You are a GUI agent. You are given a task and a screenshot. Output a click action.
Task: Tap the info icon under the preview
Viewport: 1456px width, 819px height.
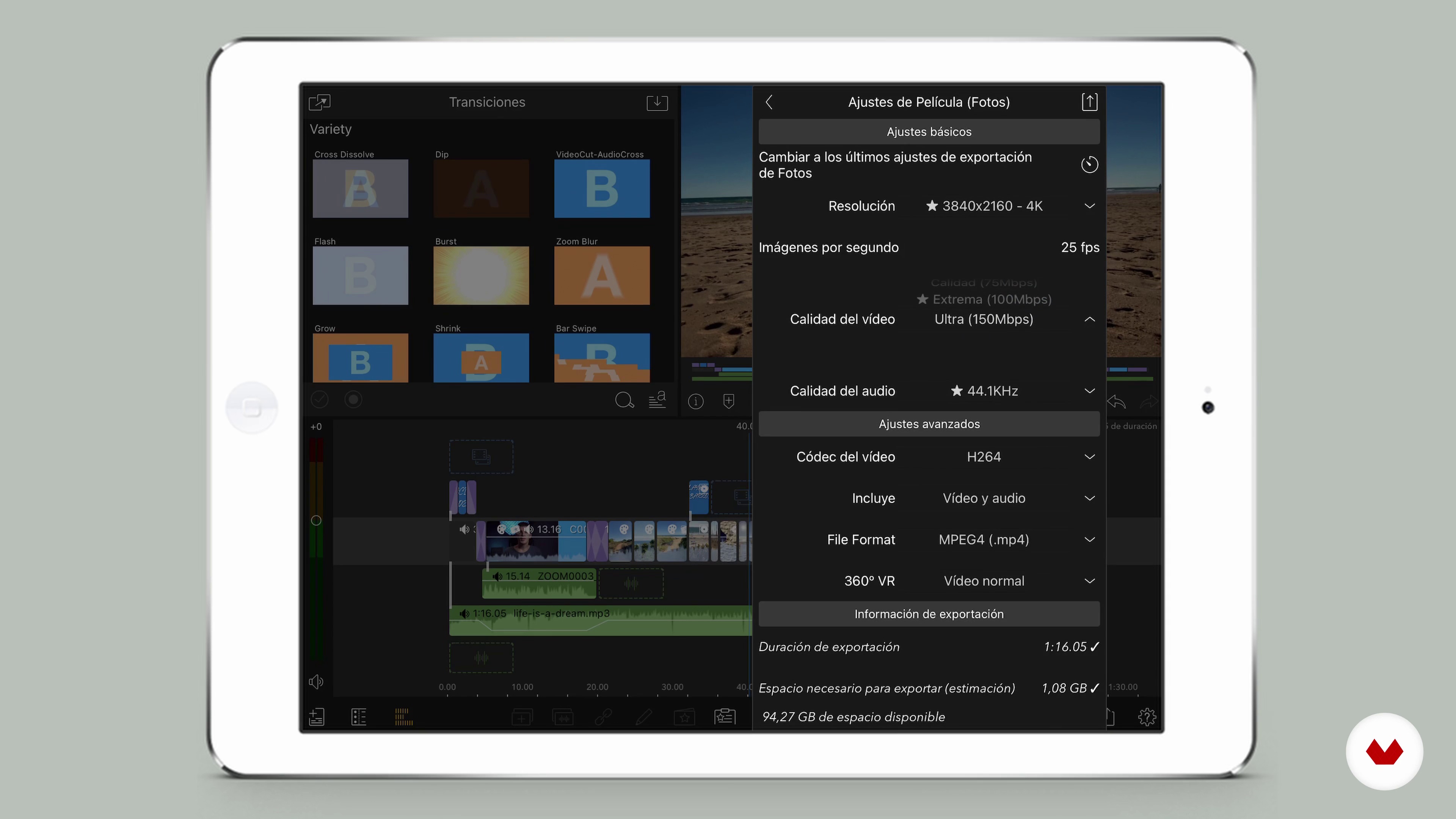tap(696, 401)
